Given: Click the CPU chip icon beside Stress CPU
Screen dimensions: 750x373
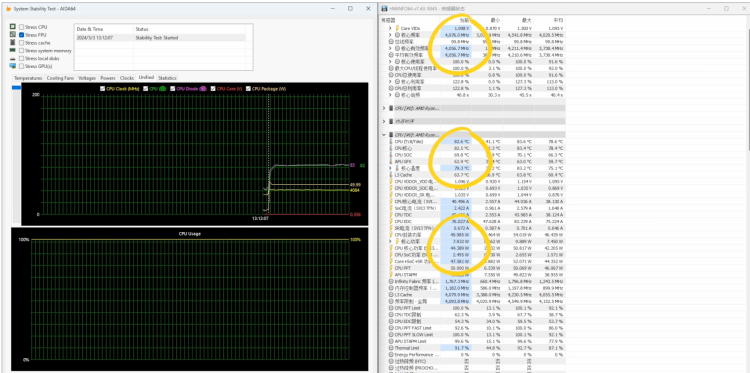Looking at the screenshot, I should click(12, 27).
